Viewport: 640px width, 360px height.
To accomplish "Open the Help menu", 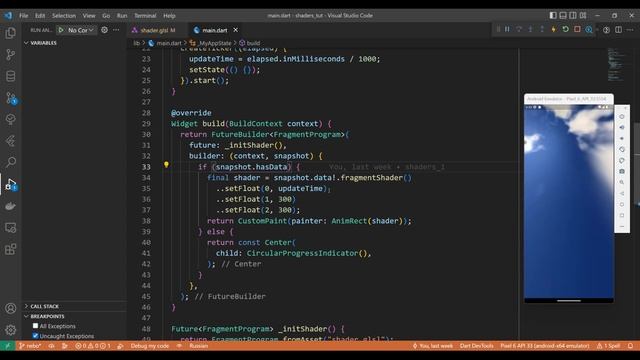I will pyautogui.click(x=169, y=16).
